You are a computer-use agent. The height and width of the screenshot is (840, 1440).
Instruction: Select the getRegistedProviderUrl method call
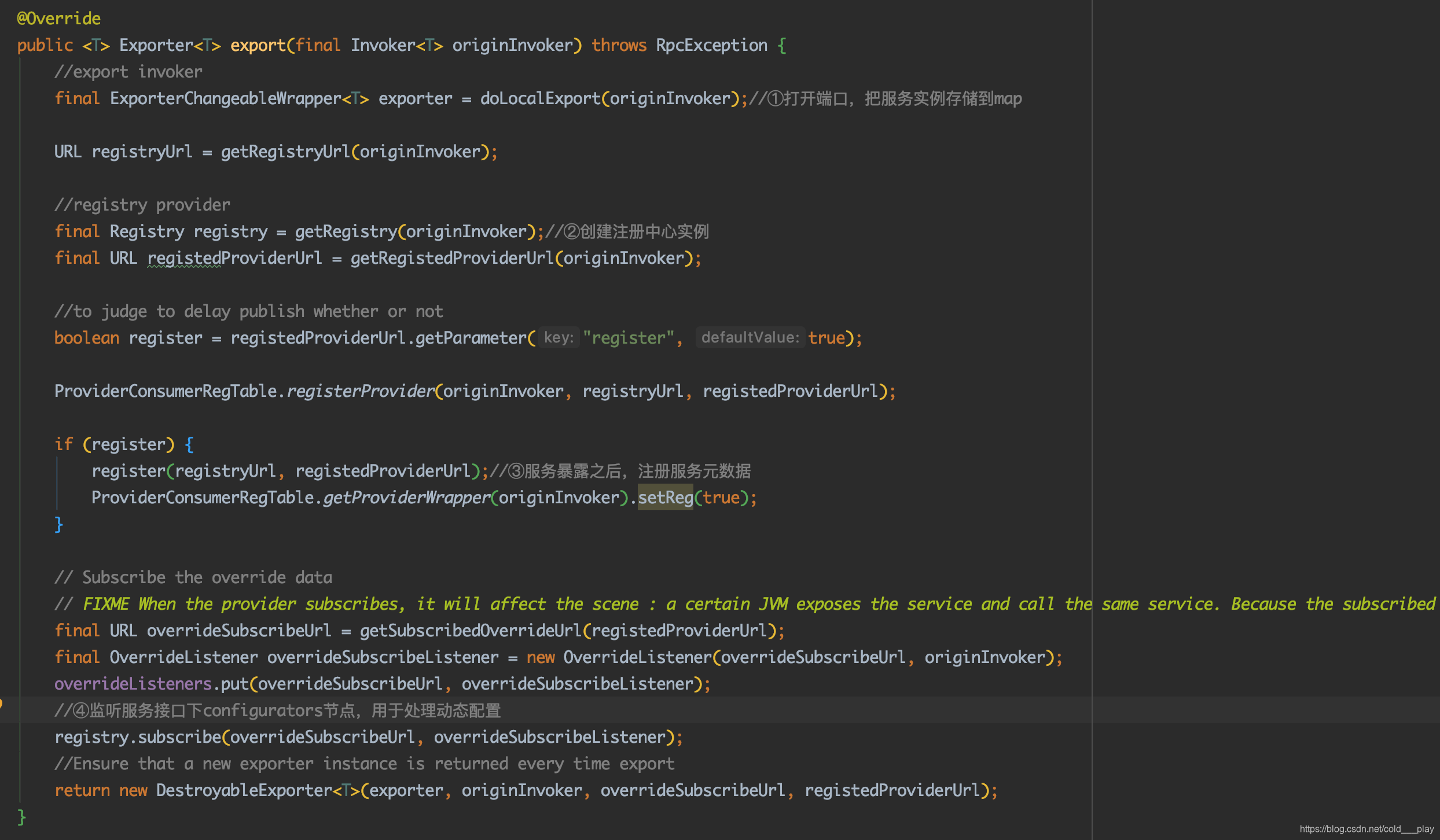[x=452, y=258]
